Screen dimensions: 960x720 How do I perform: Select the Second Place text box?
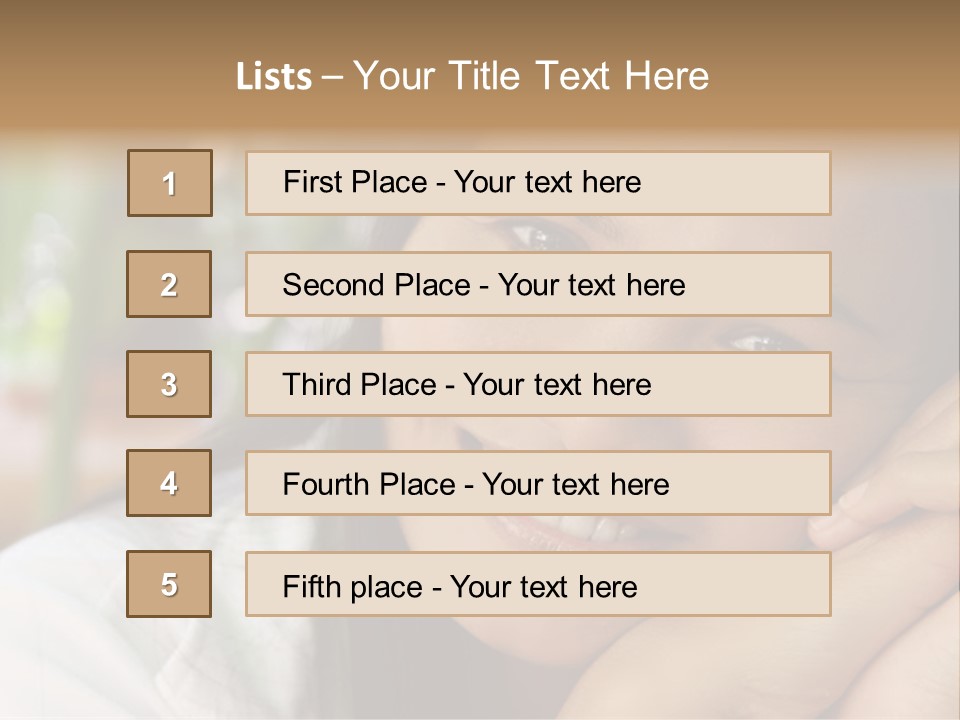tap(538, 284)
